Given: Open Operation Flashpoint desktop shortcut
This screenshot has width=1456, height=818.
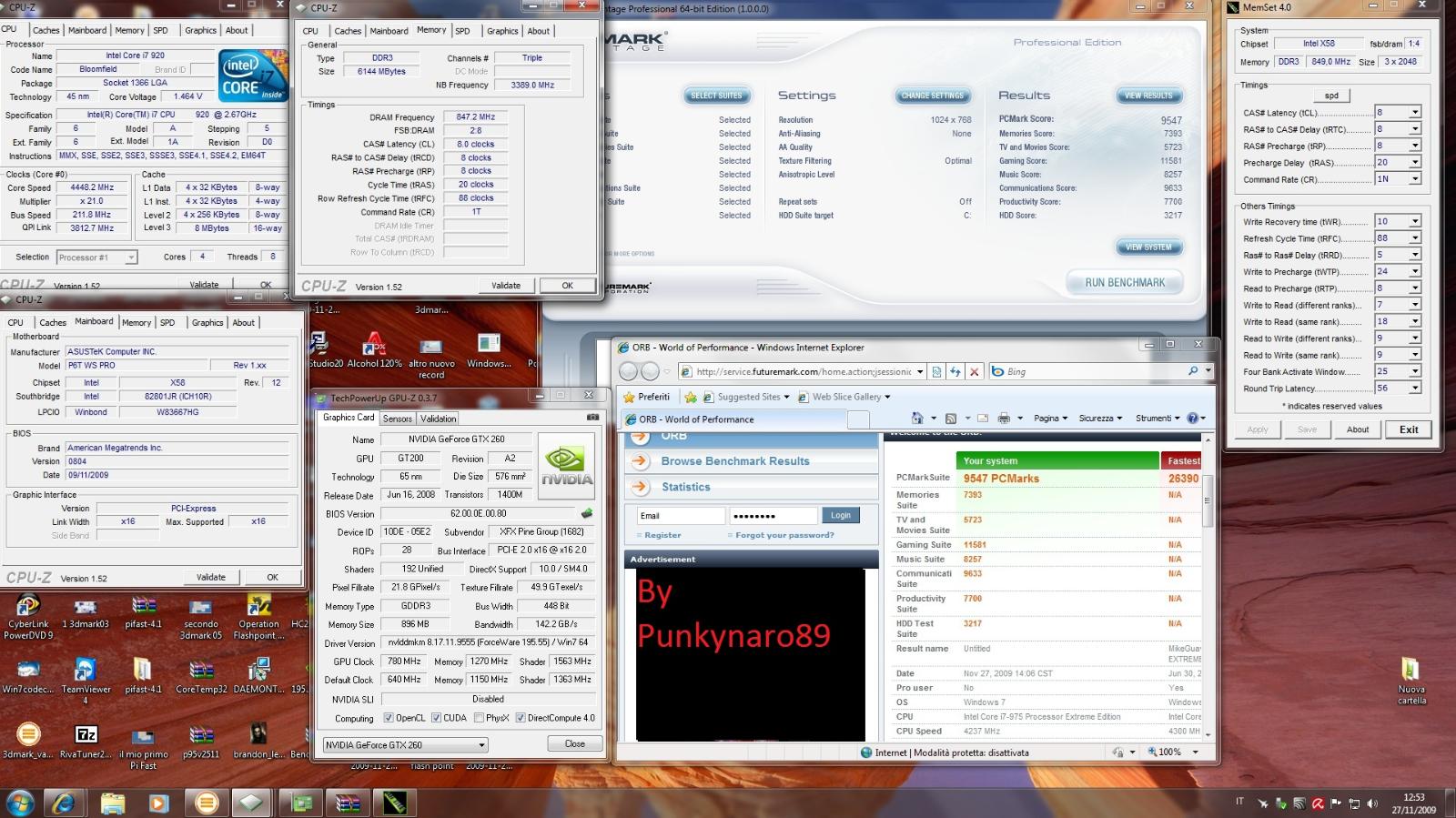Looking at the screenshot, I should click(258, 616).
